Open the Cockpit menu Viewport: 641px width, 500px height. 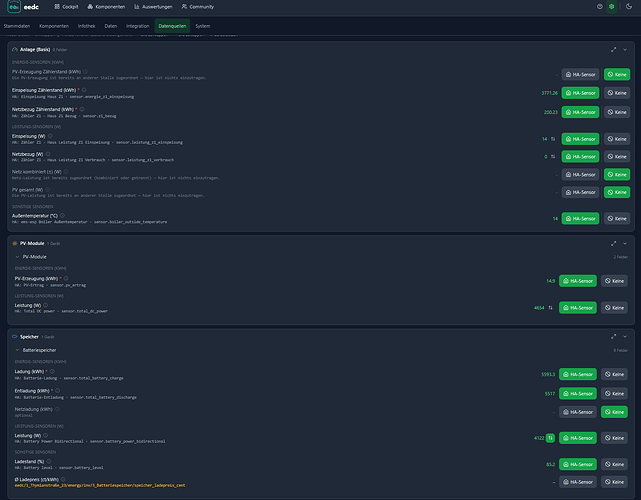click(66, 7)
